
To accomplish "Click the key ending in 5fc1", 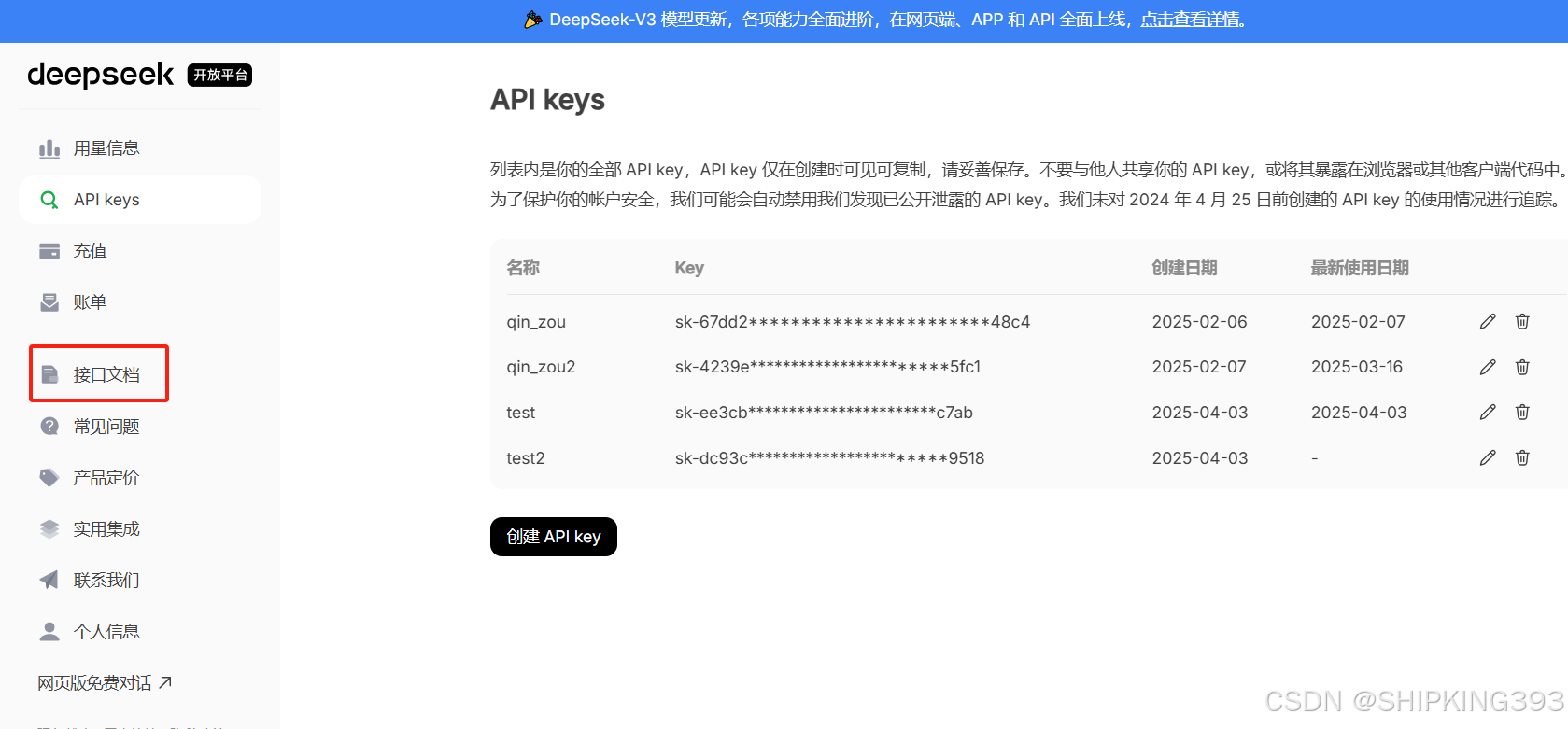I will coord(827,367).
